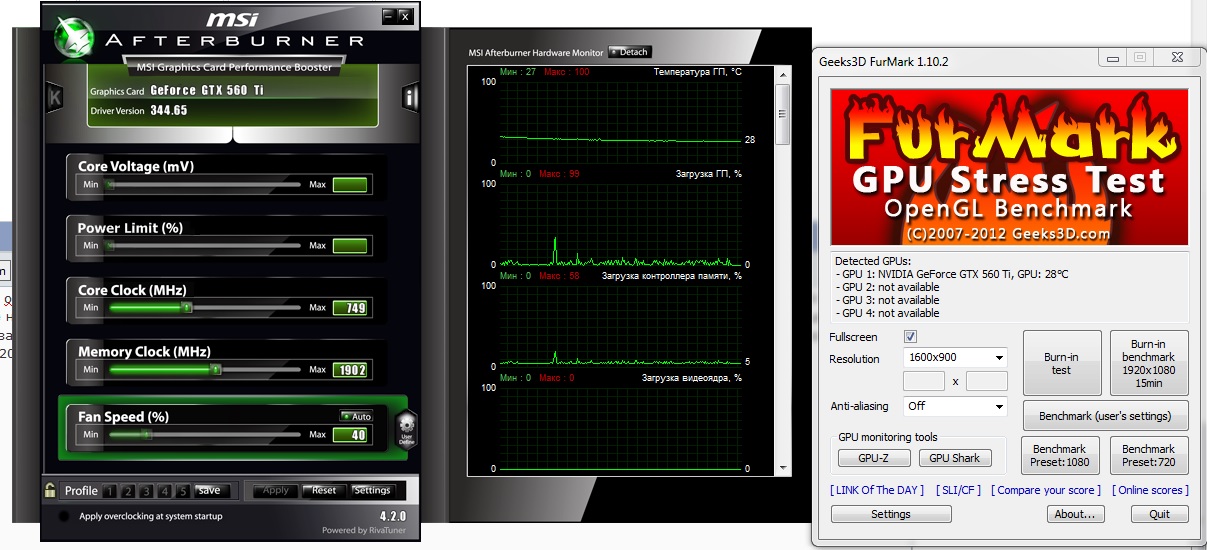The width and height of the screenshot is (1207, 550).
Task: Click the GPU 1 NVIDIA GeForce line
Action: (x=950, y=274)
